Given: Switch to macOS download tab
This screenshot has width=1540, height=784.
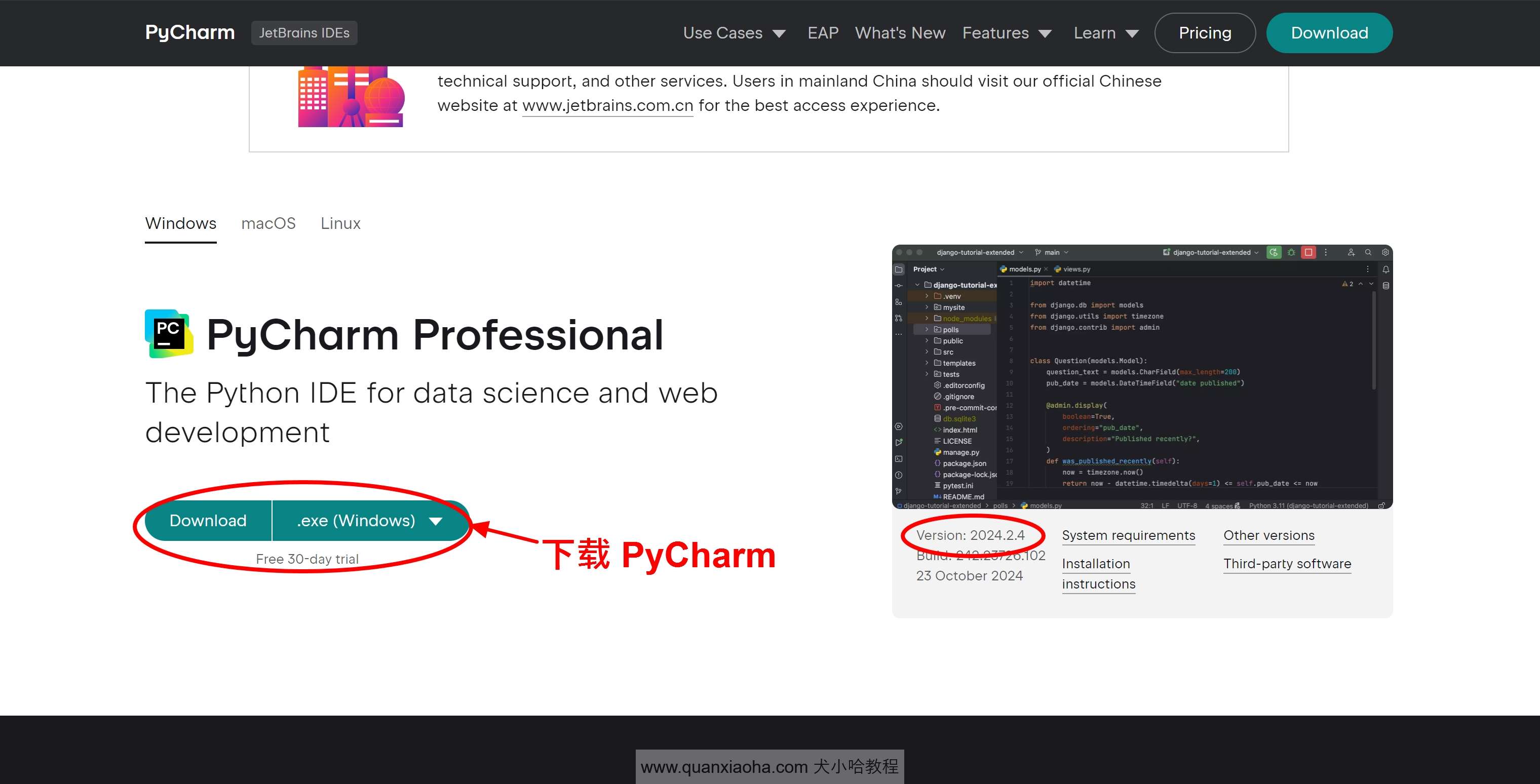Looking at the screenshot, I should pyautogui.click(x=268, y=223).
